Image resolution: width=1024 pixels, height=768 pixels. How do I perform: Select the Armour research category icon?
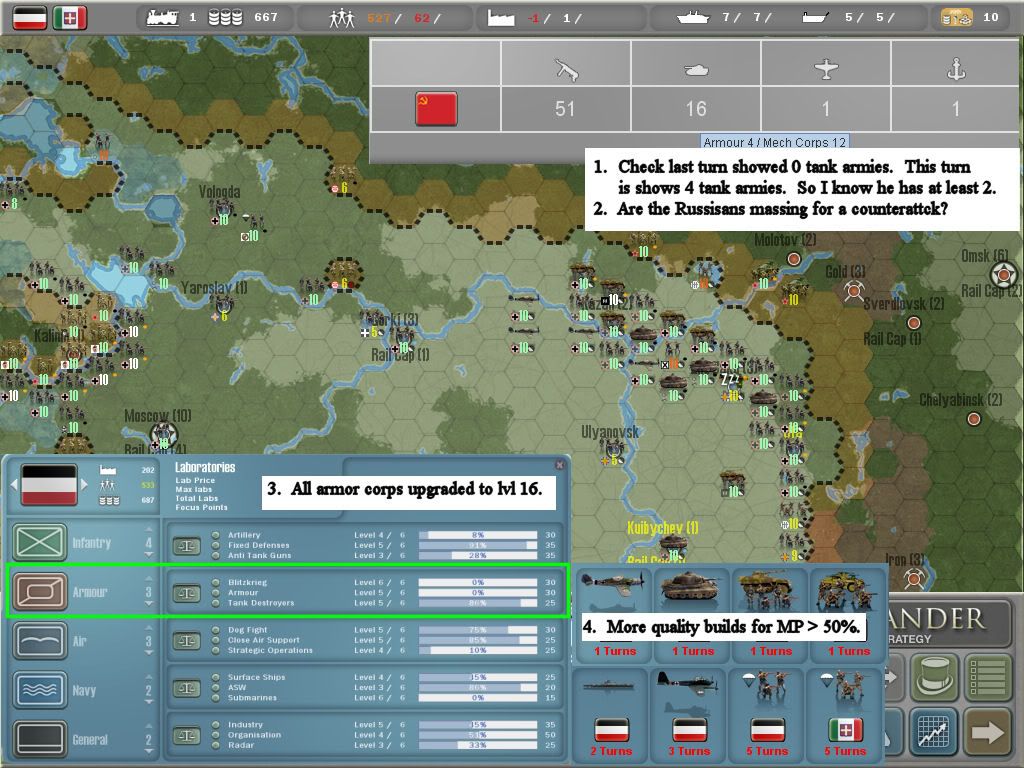(x=40, y=592)
